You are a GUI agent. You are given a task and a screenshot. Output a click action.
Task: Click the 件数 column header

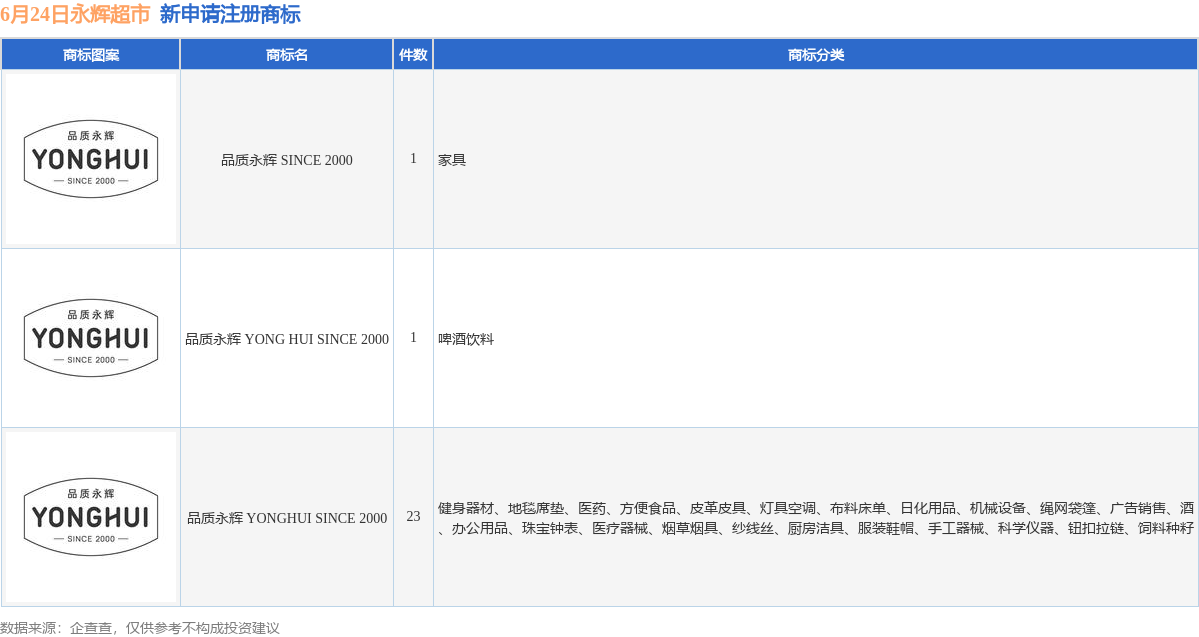coord(413,54)
